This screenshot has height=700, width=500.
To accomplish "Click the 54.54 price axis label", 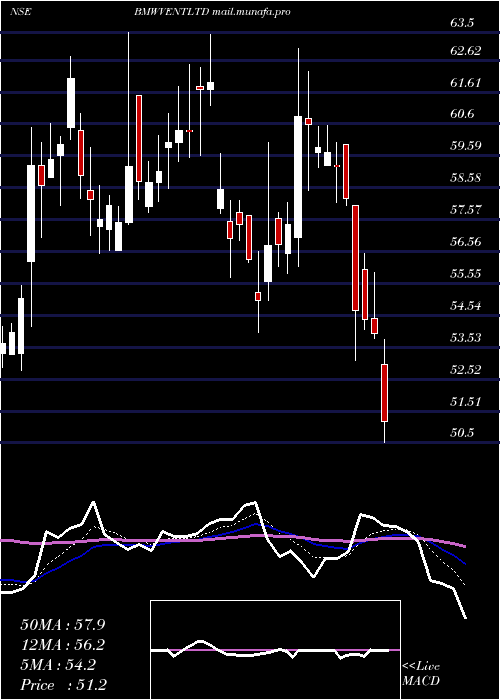I will coord(466,306).
